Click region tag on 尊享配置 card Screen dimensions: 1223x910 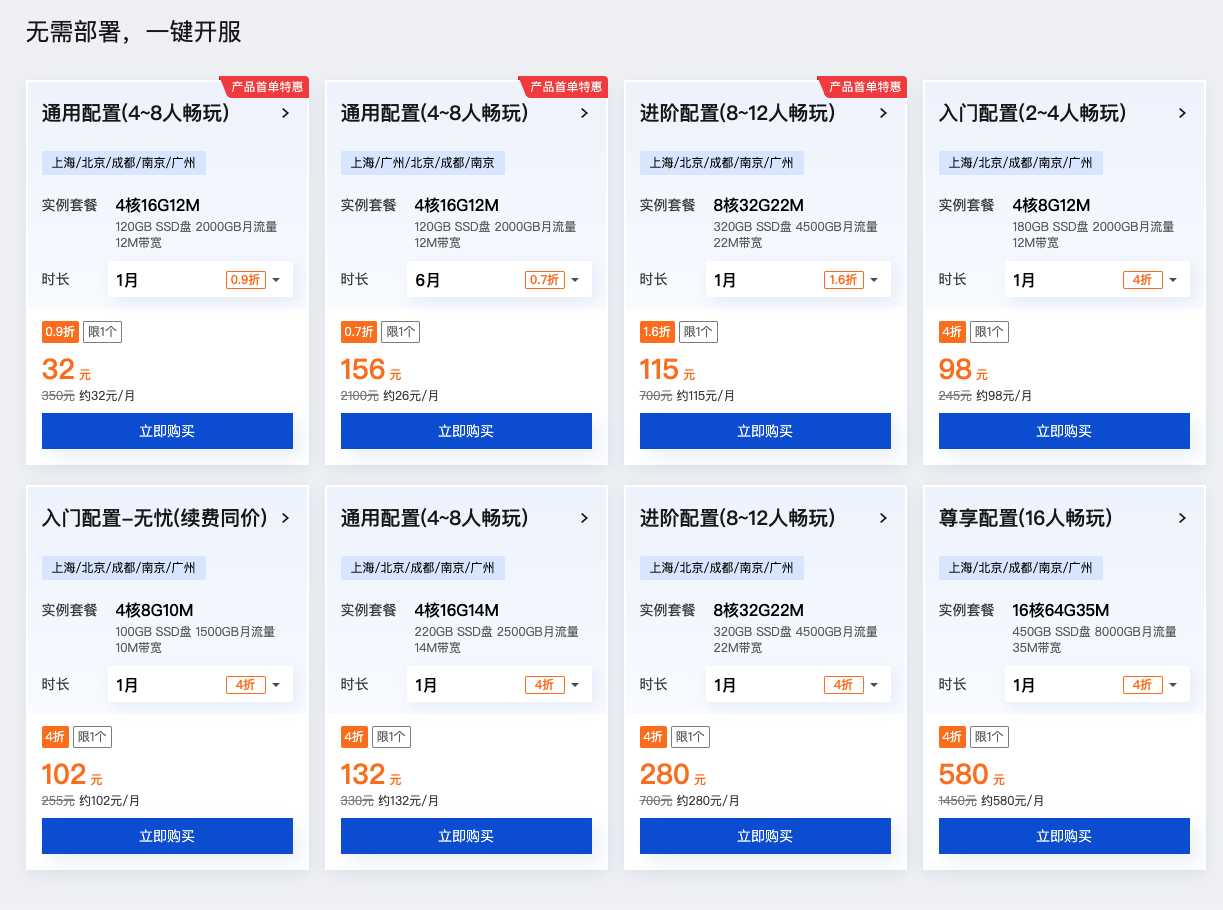coord(1021,568)
